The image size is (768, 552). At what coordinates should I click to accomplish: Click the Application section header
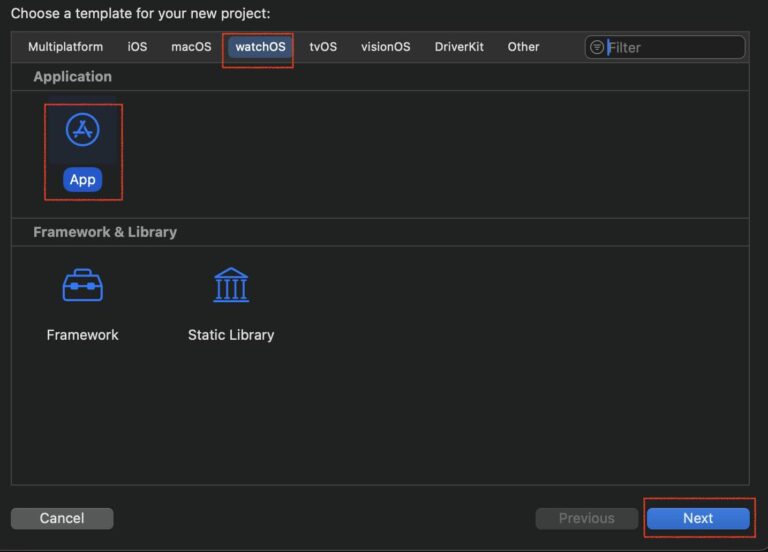(x=72, y=76)
